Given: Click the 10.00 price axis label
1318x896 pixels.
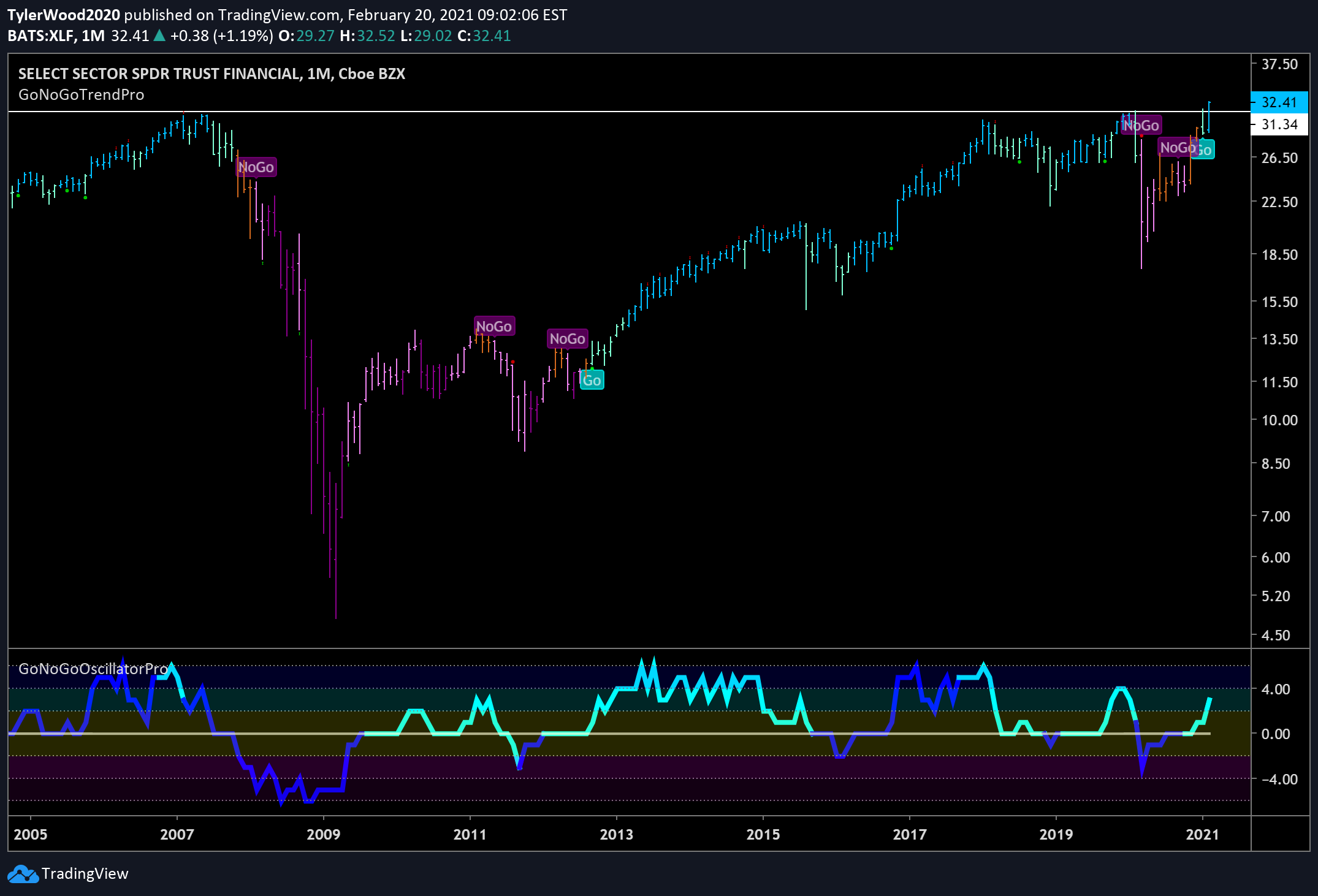Looking at the screenshot, I should 1280,420.
